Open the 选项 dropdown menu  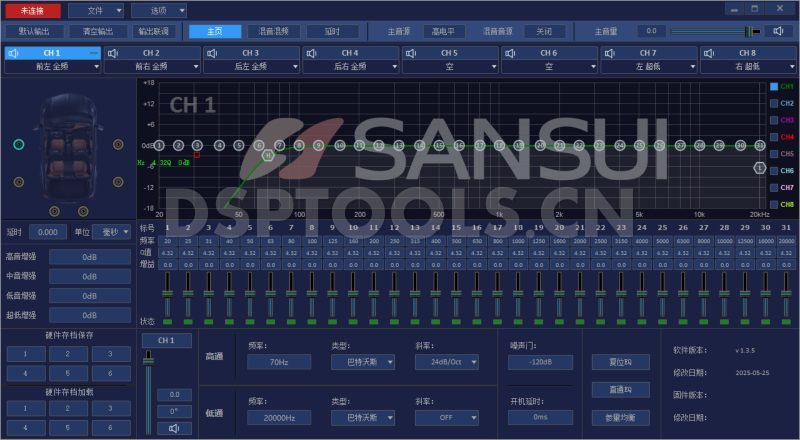pos(159,11)
